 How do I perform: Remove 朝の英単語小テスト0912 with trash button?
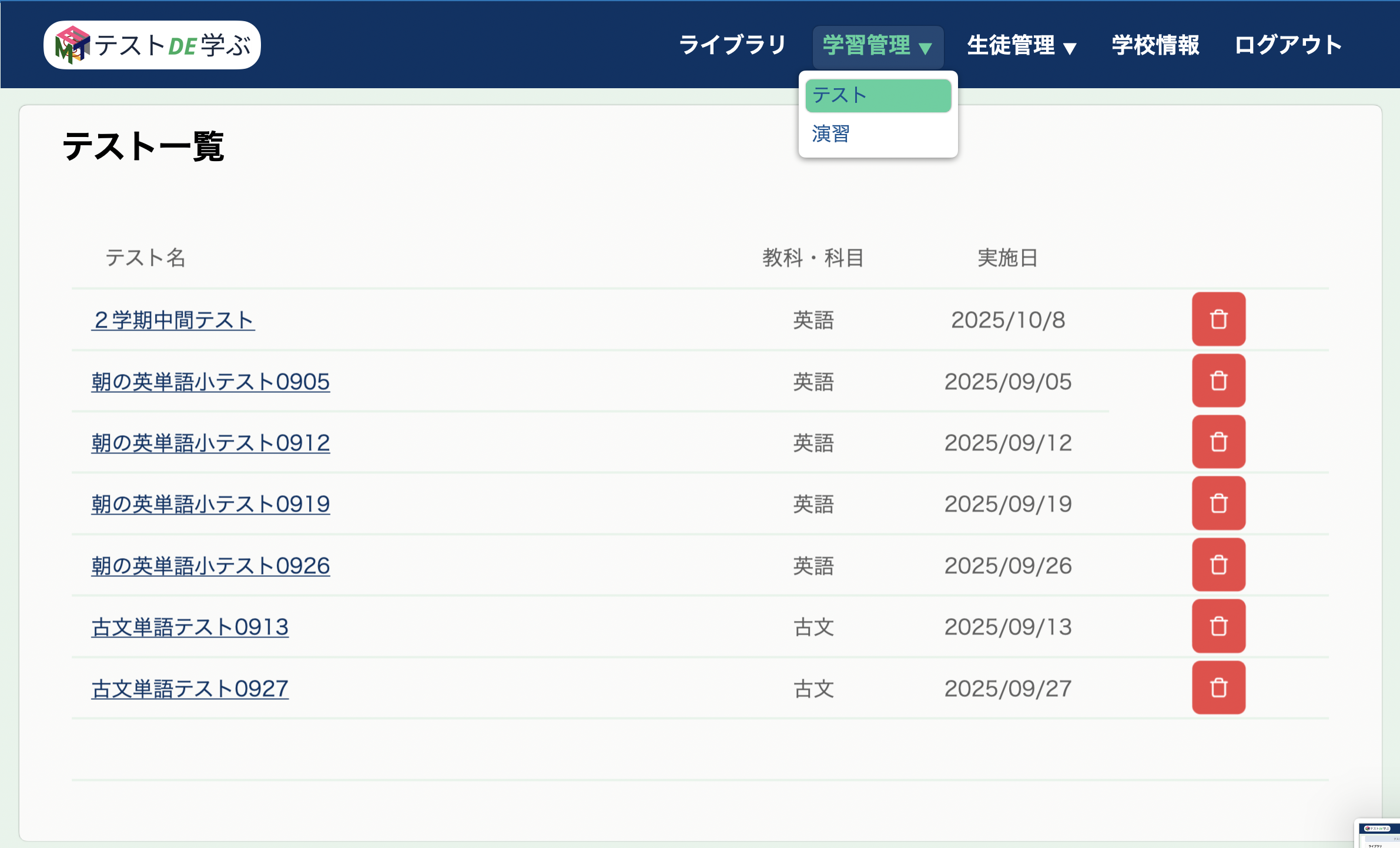pyautogui.click(x=1218, y=442)
